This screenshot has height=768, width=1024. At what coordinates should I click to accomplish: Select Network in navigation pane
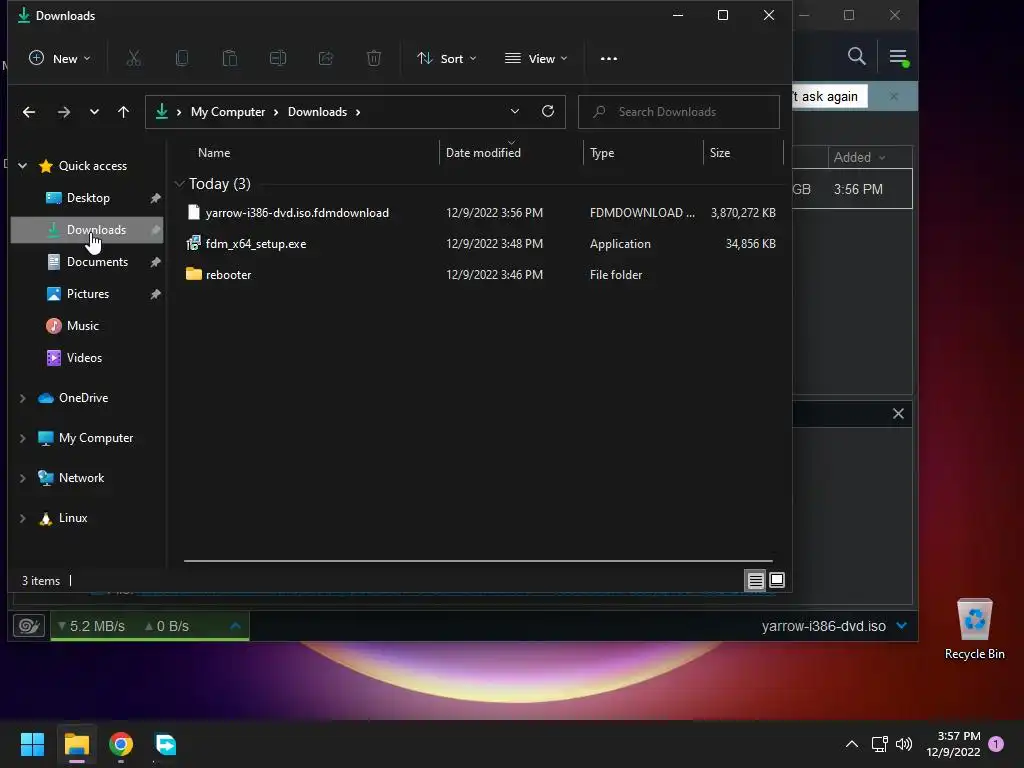click(x=71, y=478)
